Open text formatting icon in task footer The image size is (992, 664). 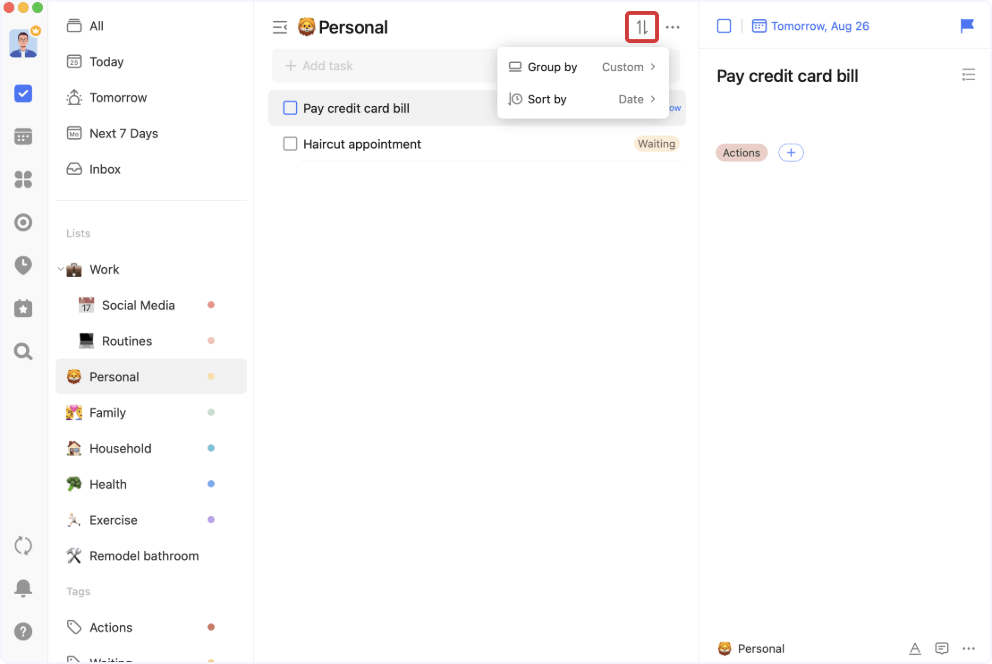tap(915, 648)
